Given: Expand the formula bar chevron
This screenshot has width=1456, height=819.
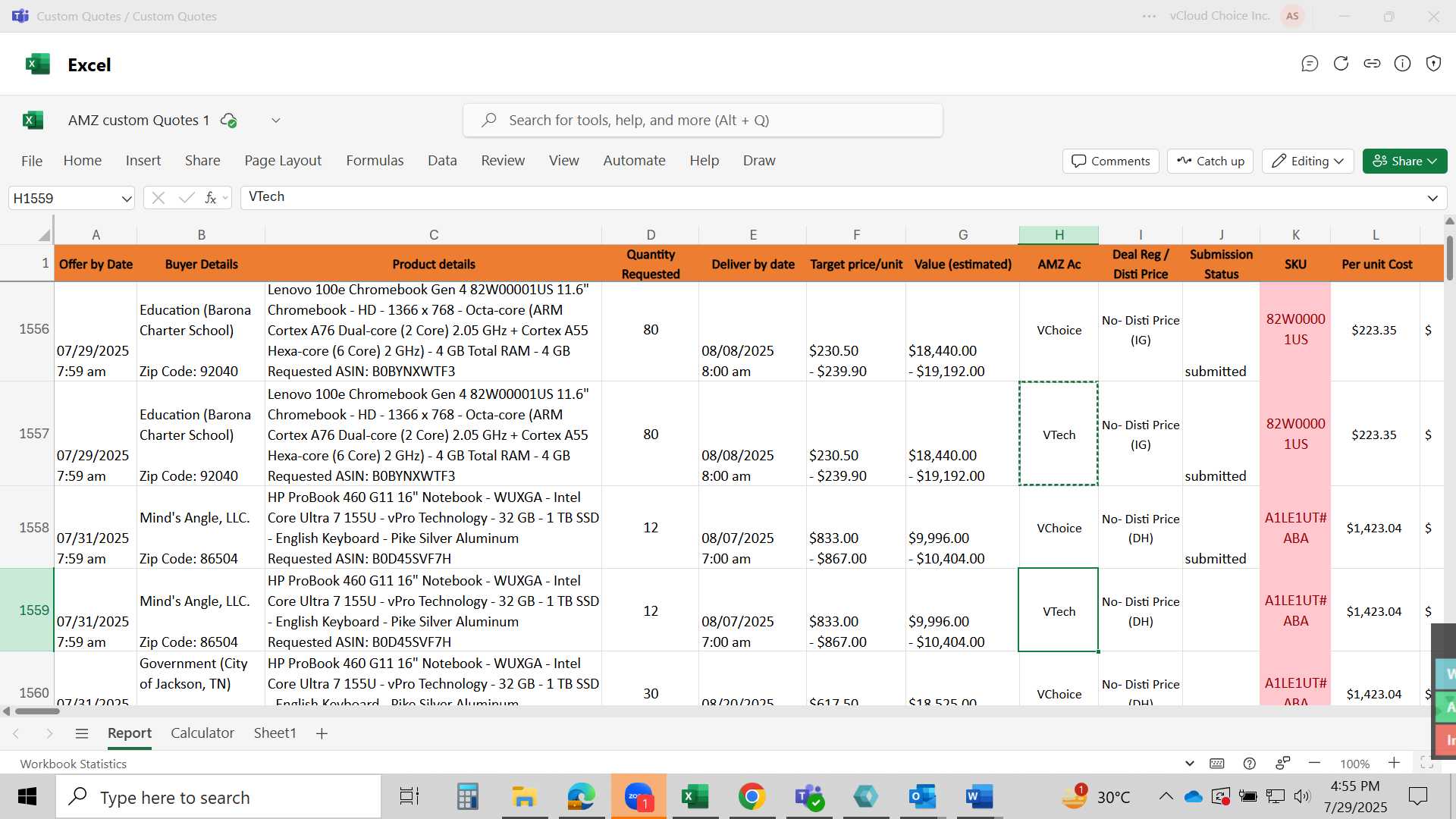Looking at the screenshot, I should click(1432, 198).
